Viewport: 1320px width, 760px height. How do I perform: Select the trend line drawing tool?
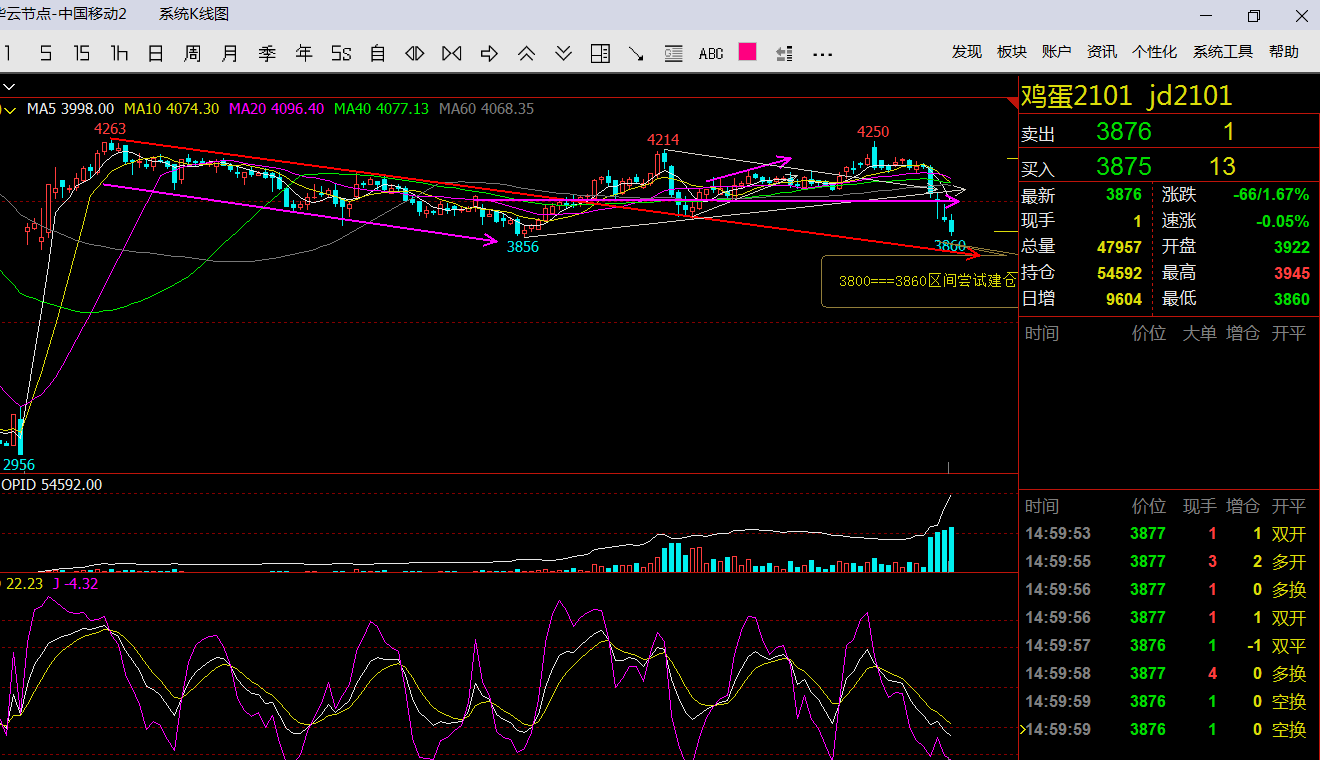click(637, 53)
